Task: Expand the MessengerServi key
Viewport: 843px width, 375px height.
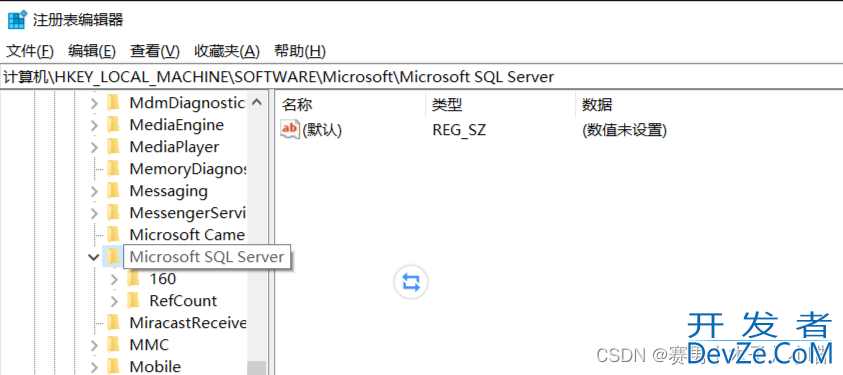Action: pyautogui.click(x=95, y=213)
